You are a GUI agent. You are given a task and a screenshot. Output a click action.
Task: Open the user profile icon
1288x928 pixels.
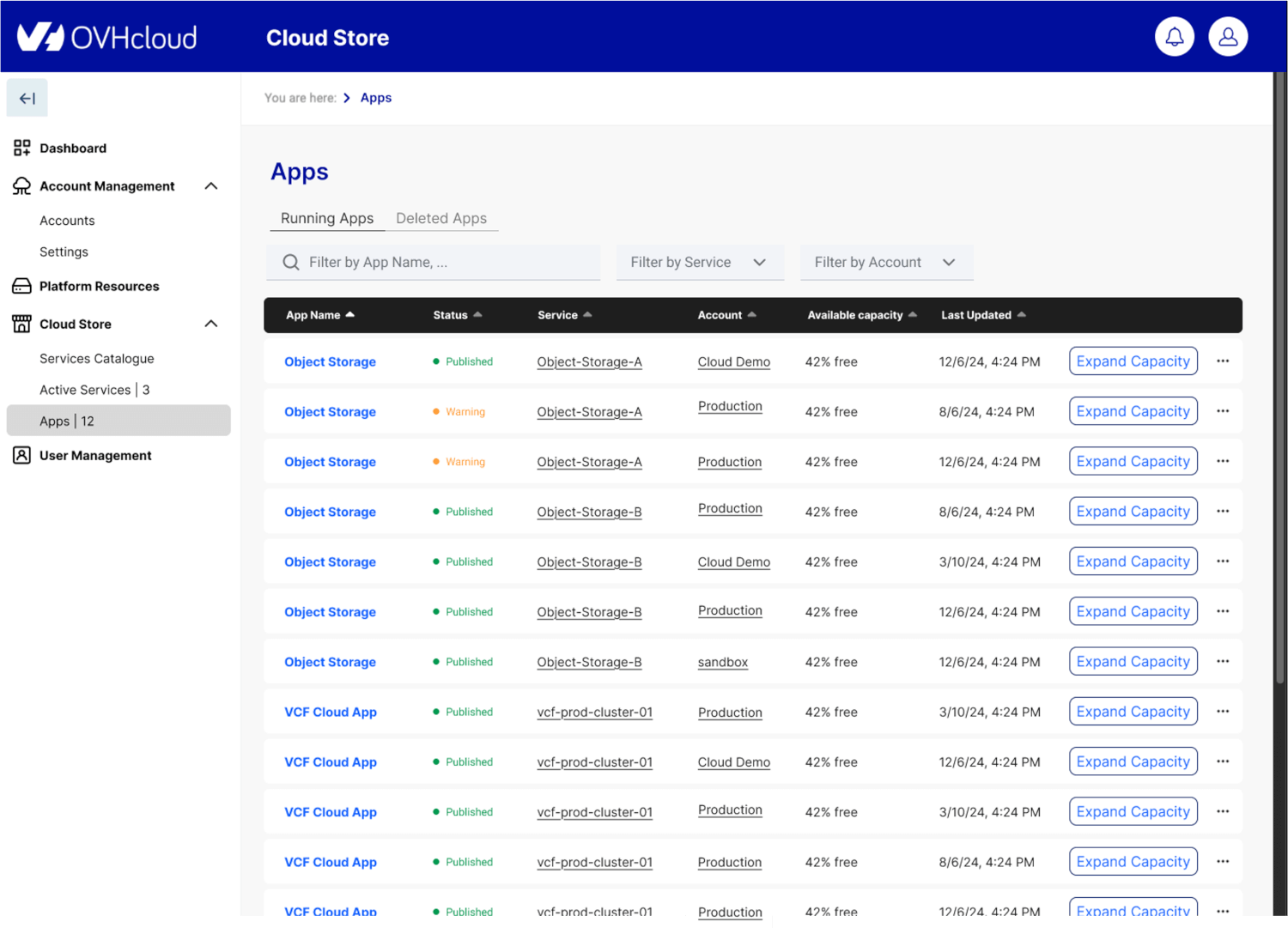tap(1228, 37)
